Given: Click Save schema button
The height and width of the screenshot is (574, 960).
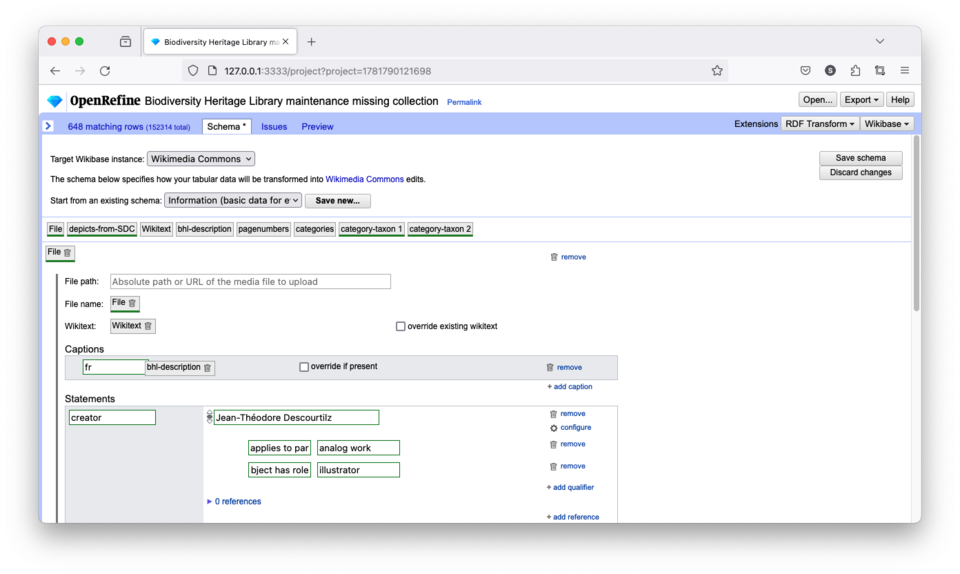Looking at the screenshot, I should tap(860, 158).
